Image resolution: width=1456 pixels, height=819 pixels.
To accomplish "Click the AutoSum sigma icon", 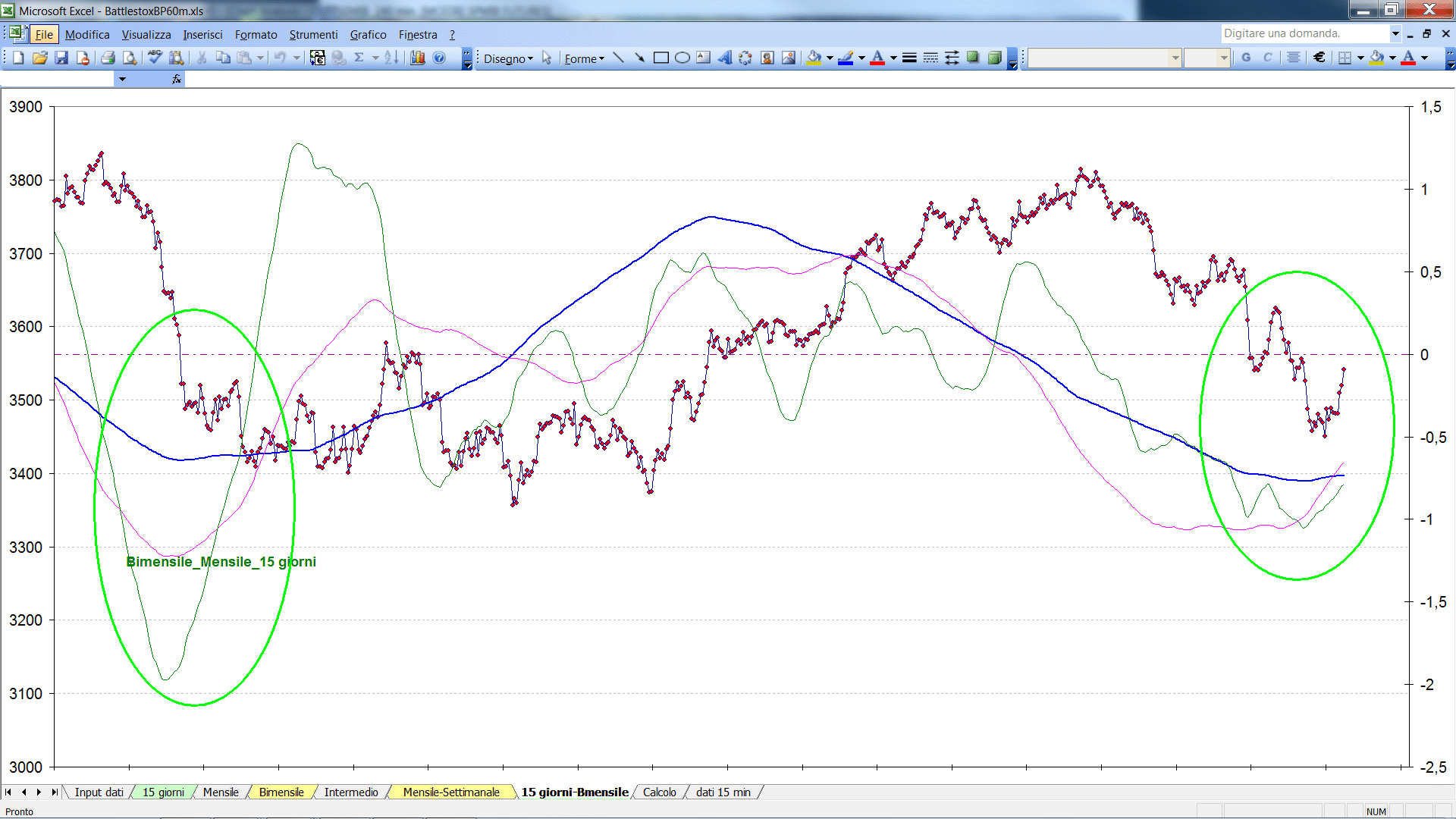I will pos(359,58).
